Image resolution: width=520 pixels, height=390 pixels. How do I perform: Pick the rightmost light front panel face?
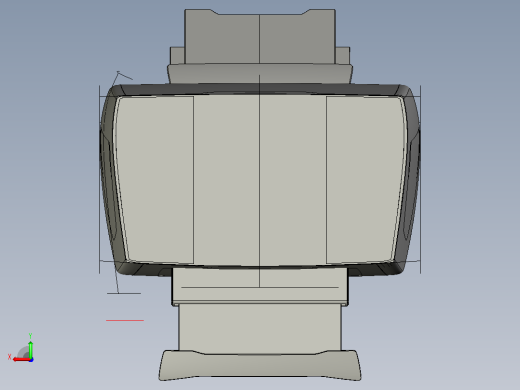pos(365,180)
